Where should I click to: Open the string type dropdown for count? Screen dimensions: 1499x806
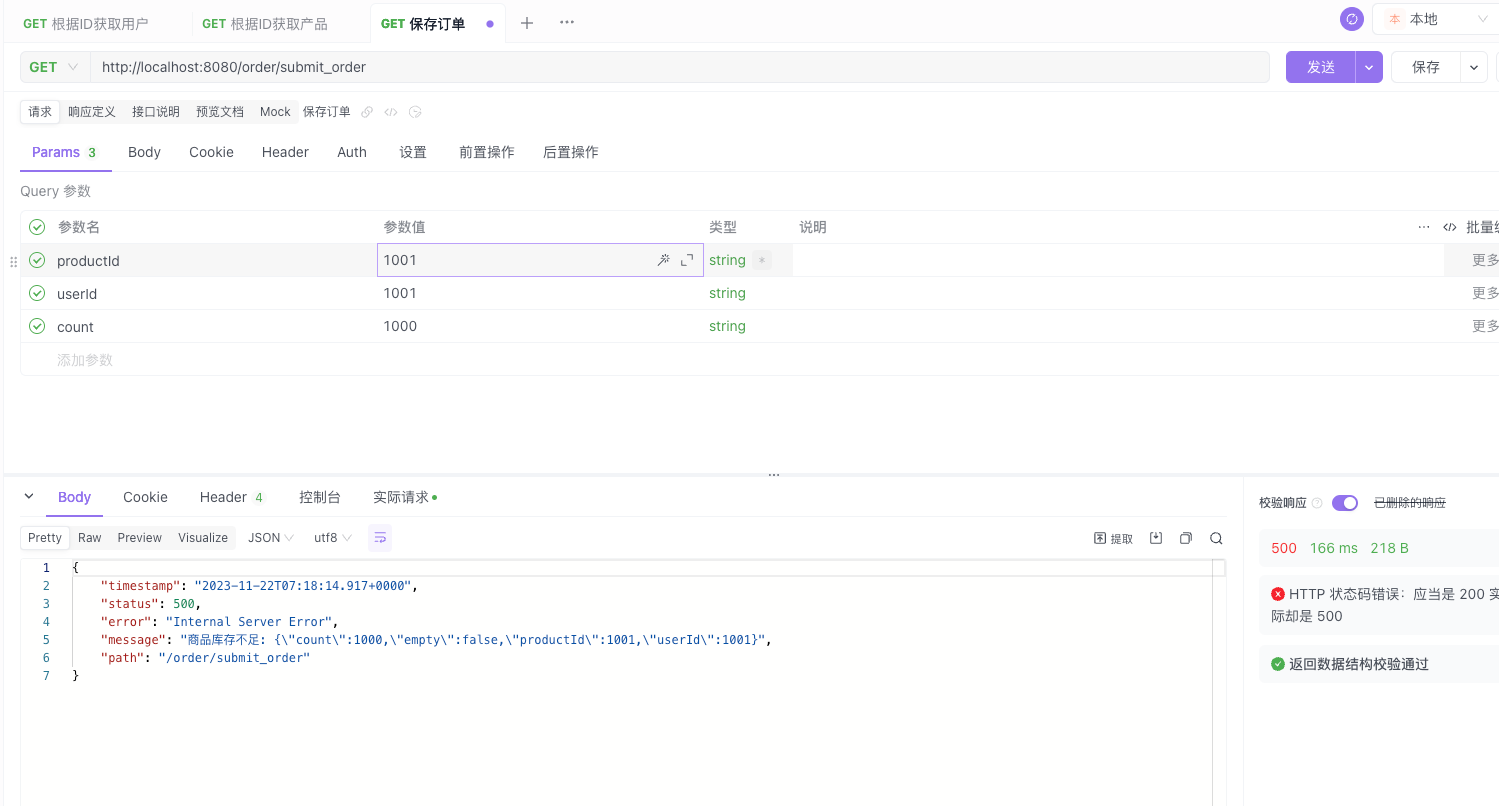click(727, 326)
